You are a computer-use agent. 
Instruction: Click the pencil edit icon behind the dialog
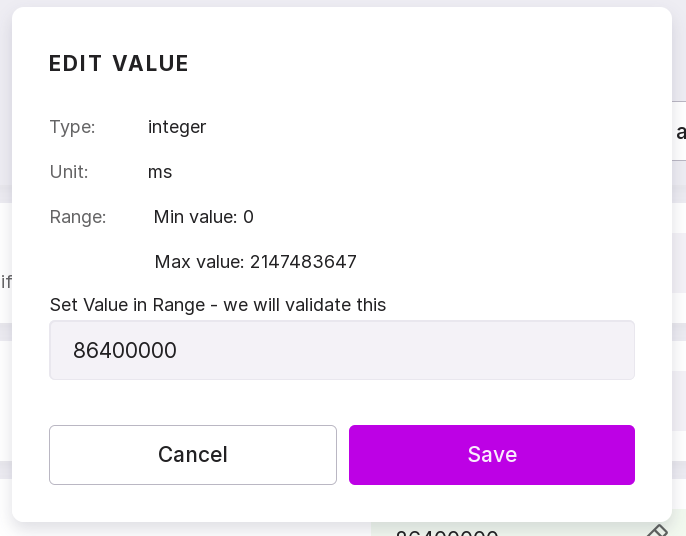coord(657,530)
